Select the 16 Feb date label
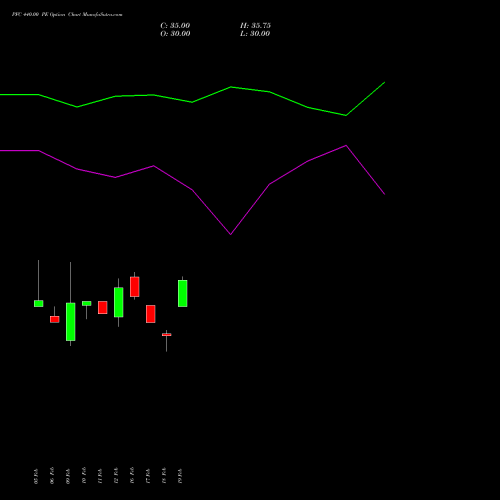Viewport: 500px width, 500px height. [x=132, y=476]
